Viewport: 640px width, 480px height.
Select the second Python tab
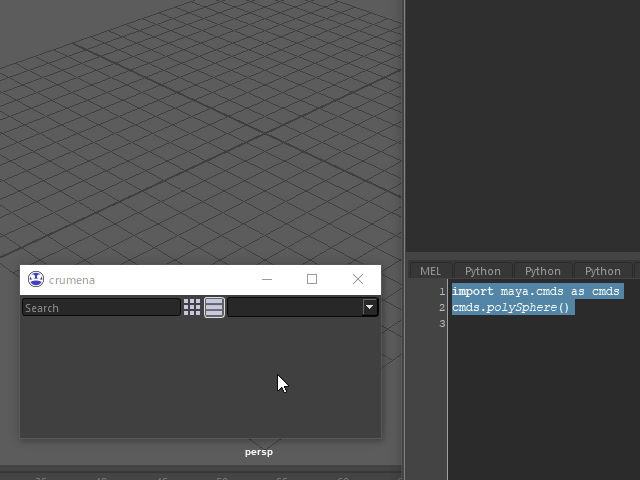543,271
